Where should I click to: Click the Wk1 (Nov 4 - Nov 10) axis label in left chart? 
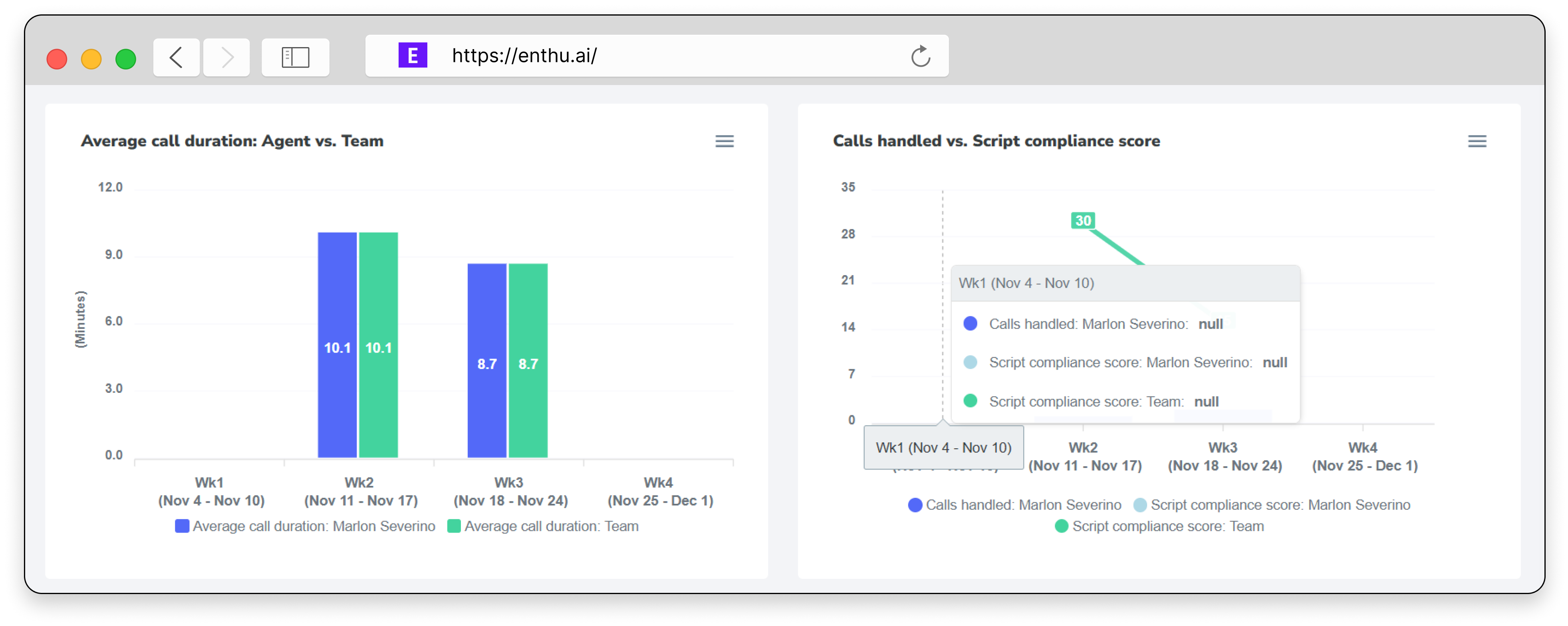click(210, 491)
